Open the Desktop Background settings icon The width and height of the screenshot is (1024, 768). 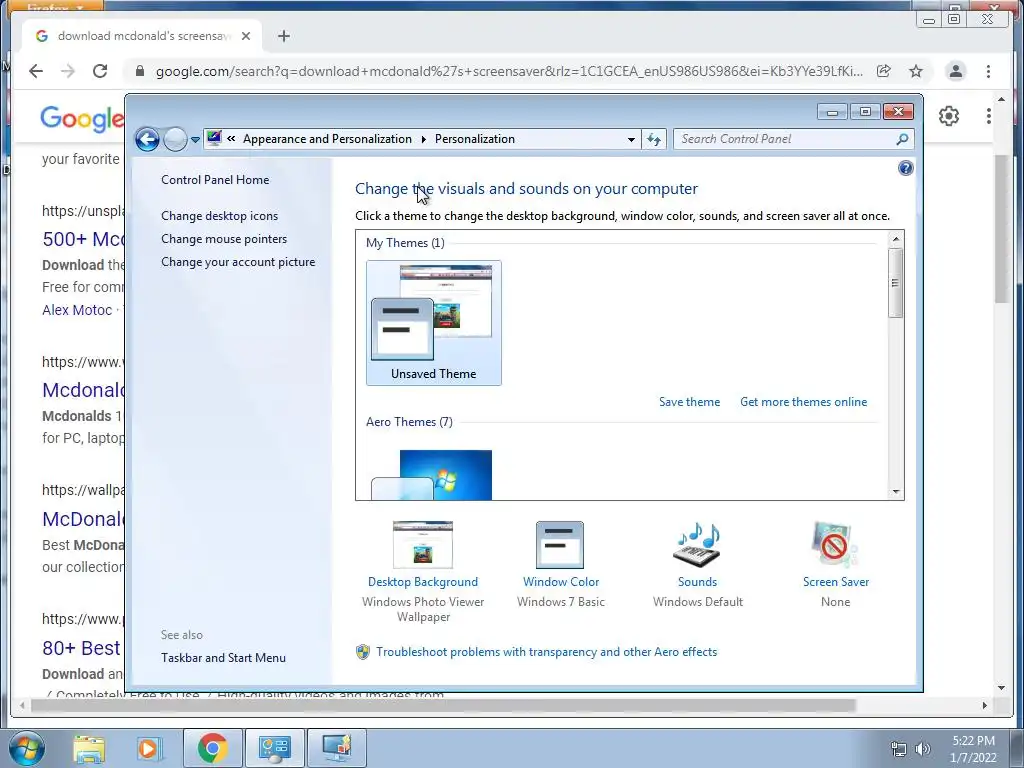pos(423,545)
